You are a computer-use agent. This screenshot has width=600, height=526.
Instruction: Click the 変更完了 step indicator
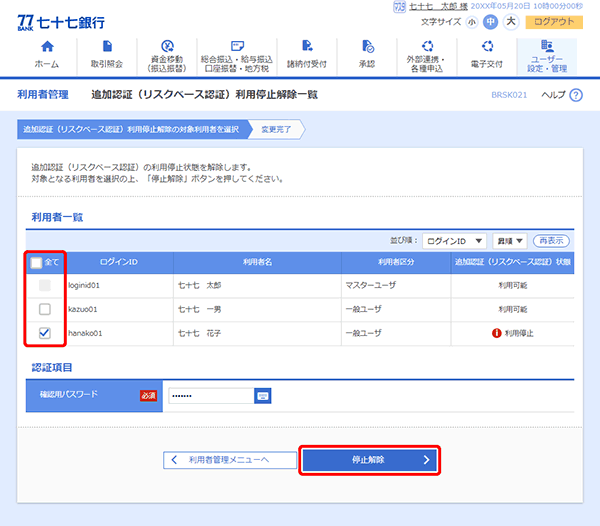(x=276, y=129)
